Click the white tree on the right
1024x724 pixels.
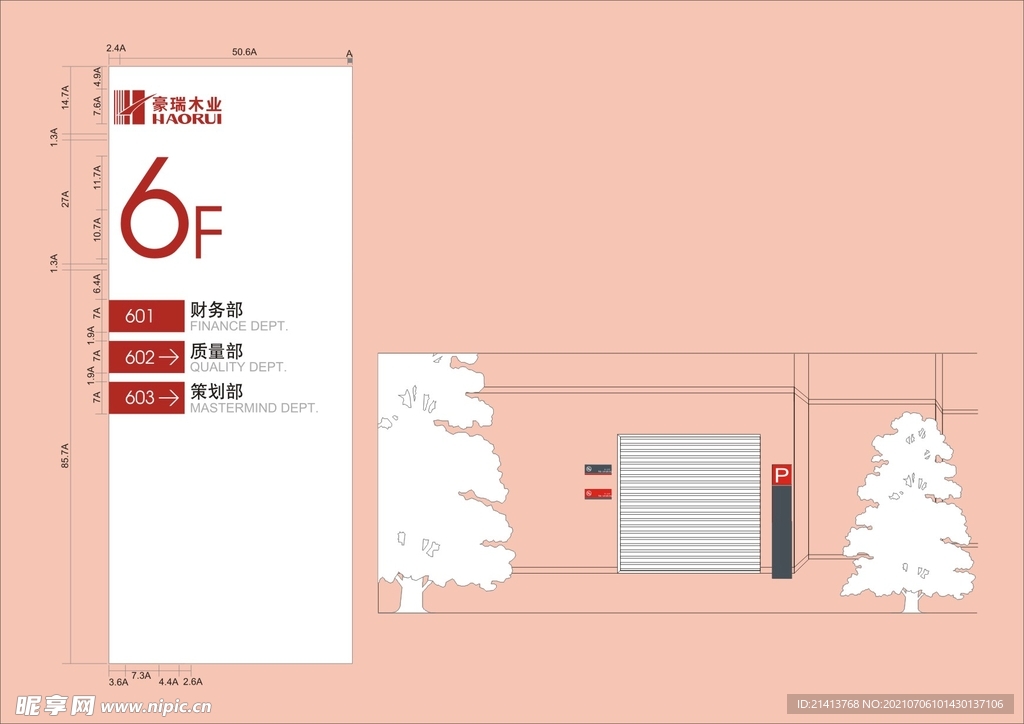coord(909,512)
